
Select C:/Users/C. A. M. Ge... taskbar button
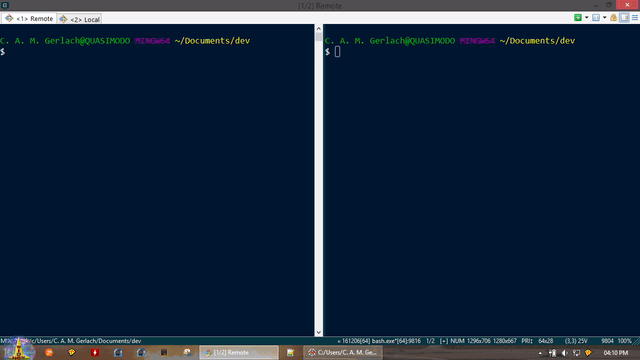[x=343, y=352]
